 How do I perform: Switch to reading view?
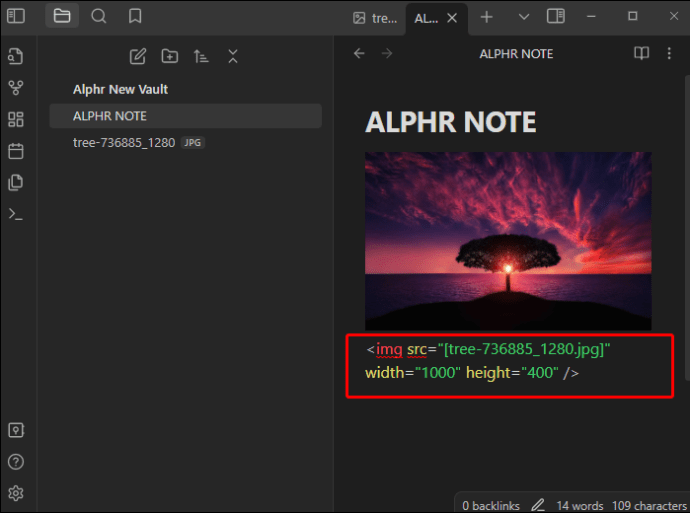(x=642, y=54)
